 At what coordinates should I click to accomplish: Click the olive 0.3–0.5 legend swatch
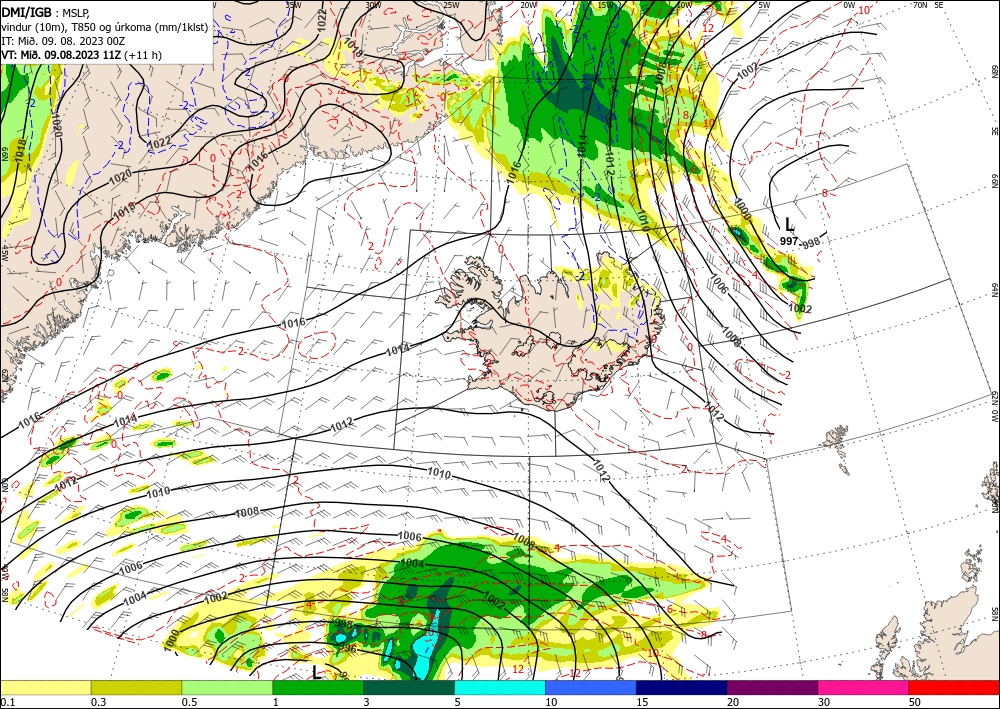(x=136, y=687)
